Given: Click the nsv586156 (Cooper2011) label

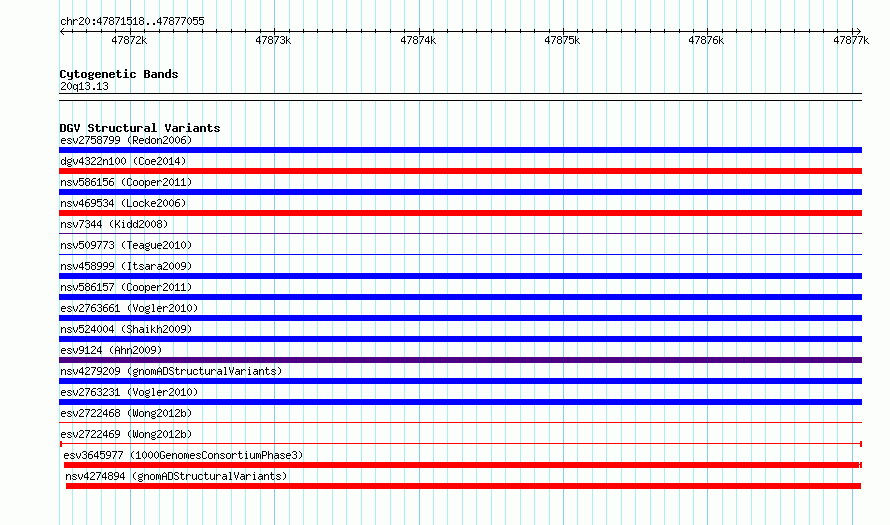Looking at the screenshot, I should pos(126,182).
